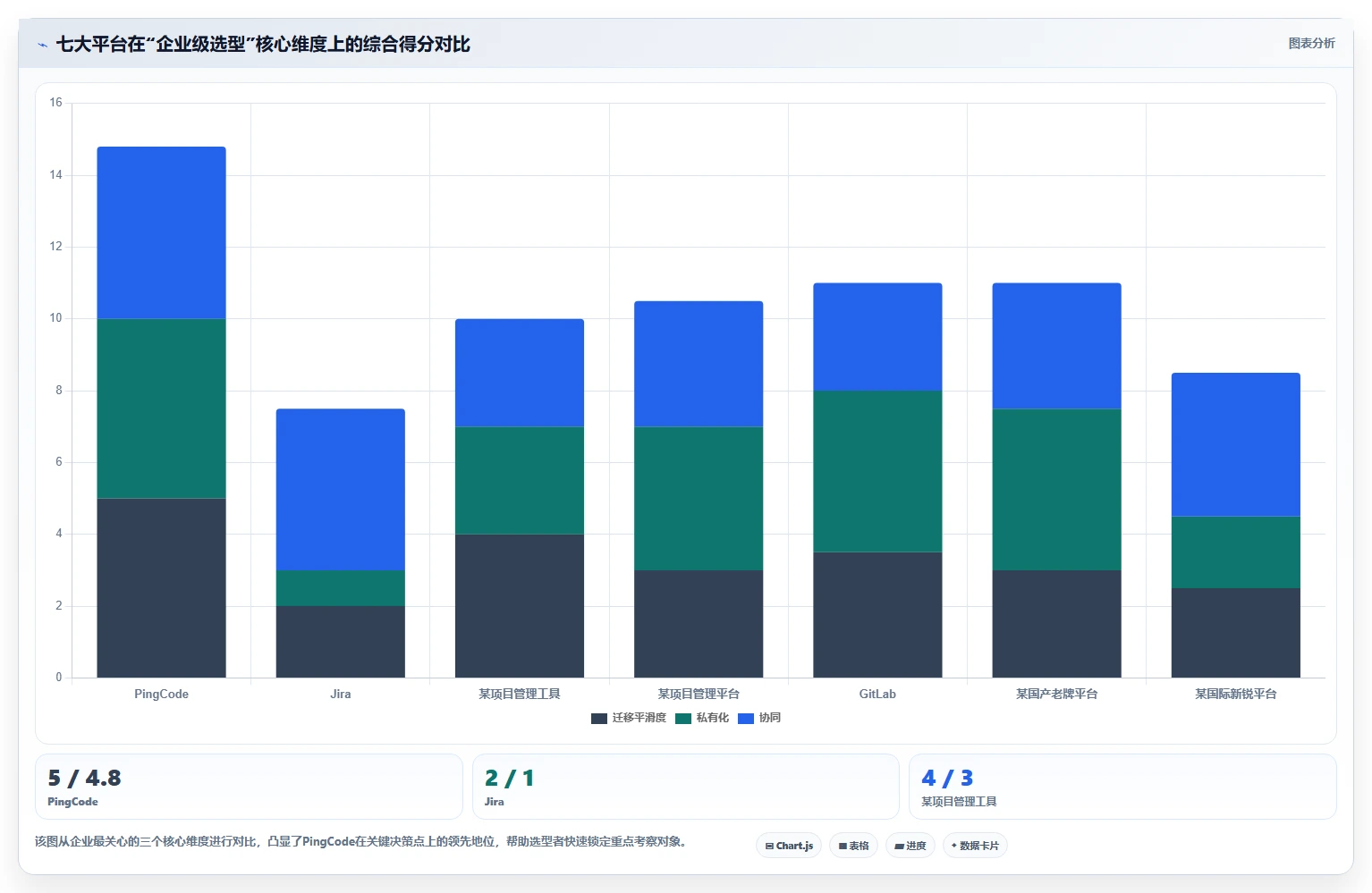The width and height of the screenshot is (1372, 893).
Task: Toggle the 私有化 legend item
Action: pyautogui.click(x=702, y=718)
